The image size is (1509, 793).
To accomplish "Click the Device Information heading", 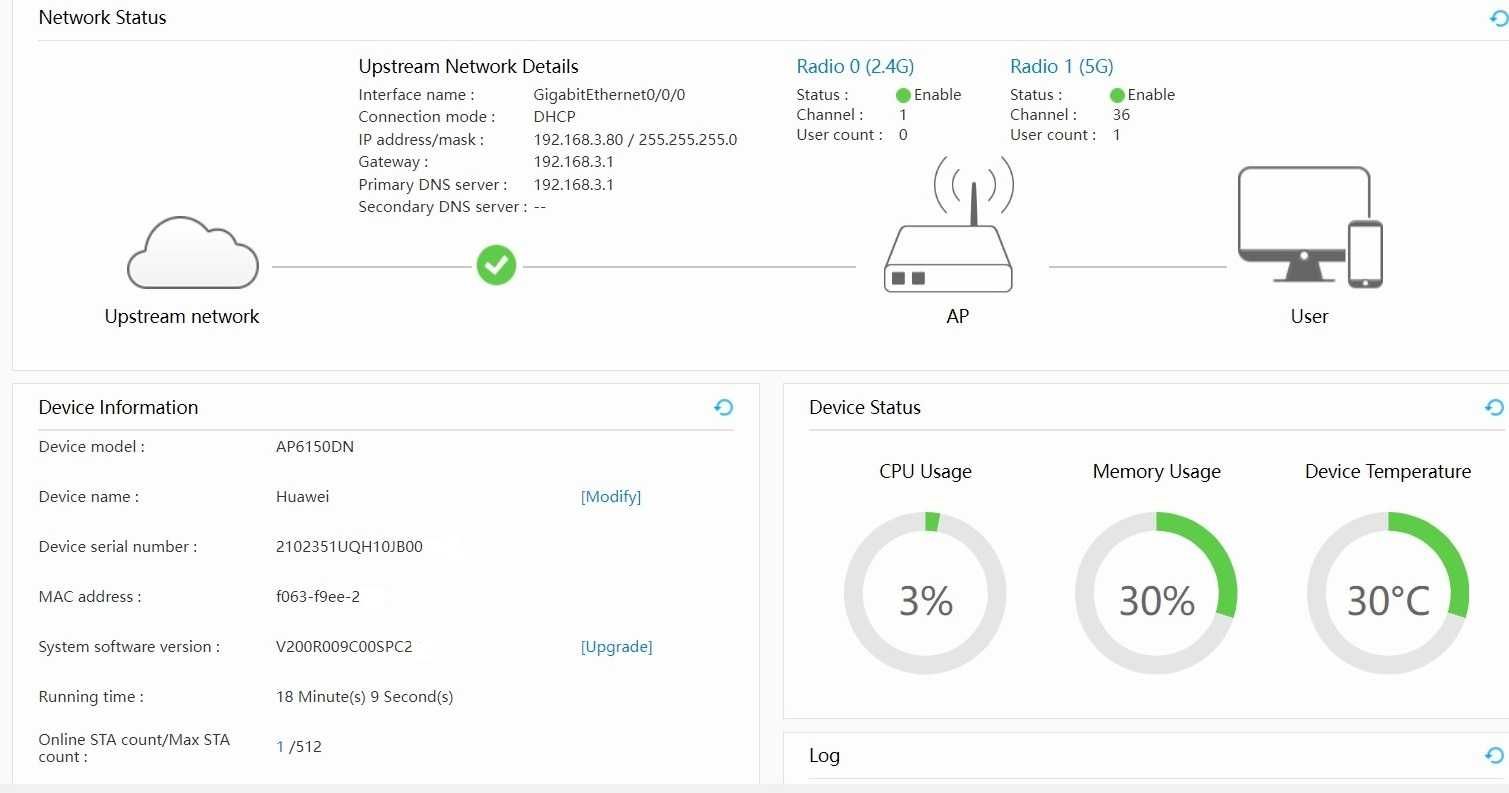I will point(118,407).
